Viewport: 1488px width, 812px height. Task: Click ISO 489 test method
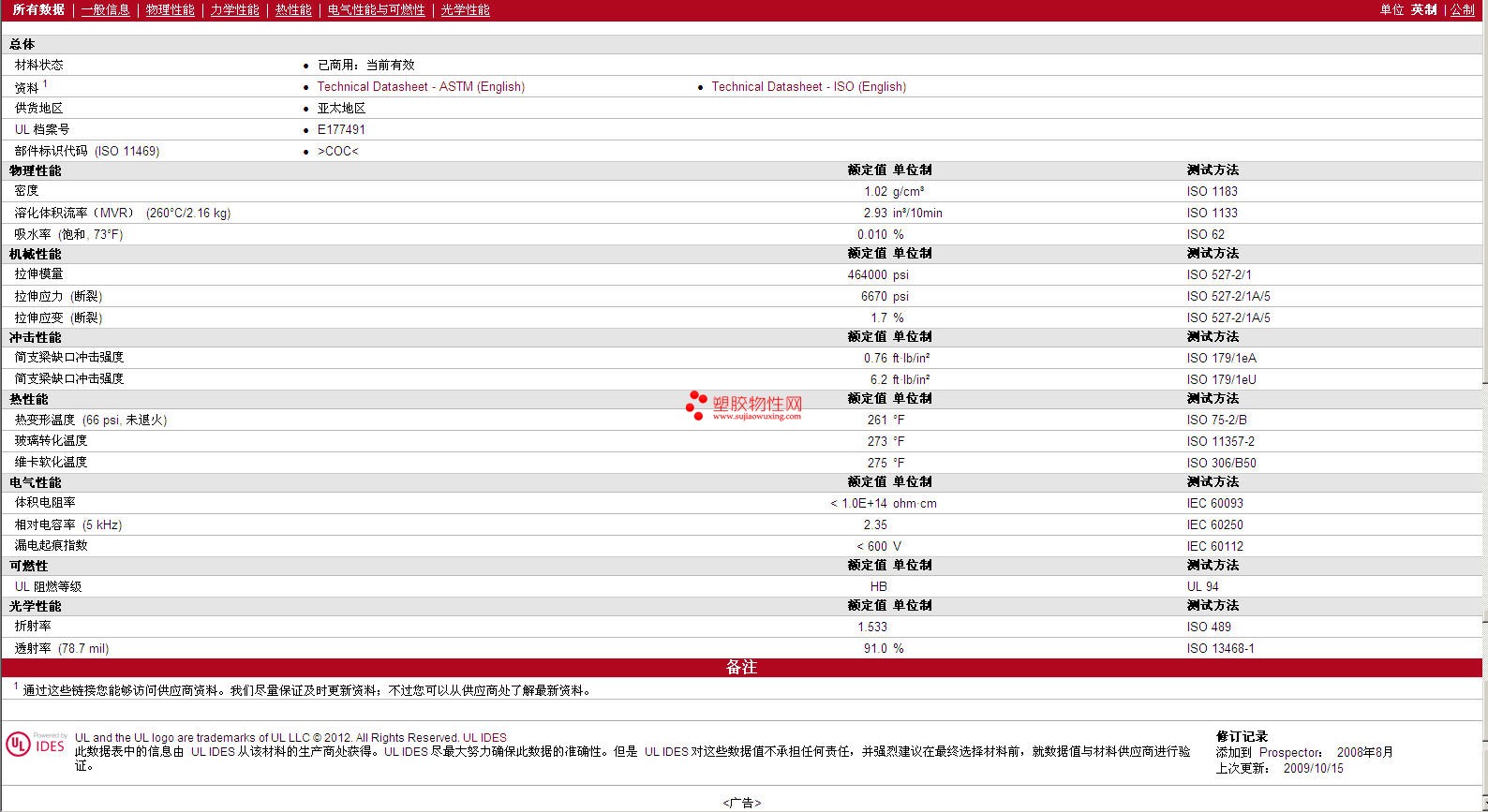[1209, 627]
